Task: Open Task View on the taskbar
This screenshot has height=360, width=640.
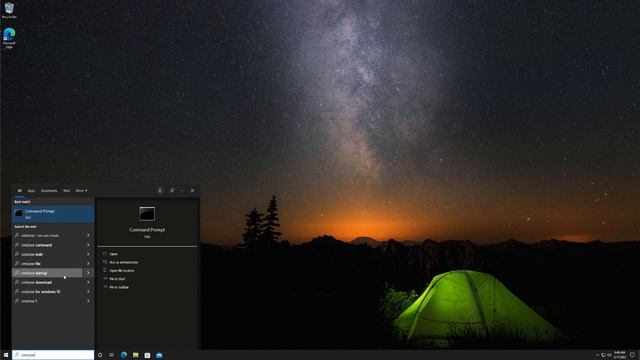Action: 111,355
